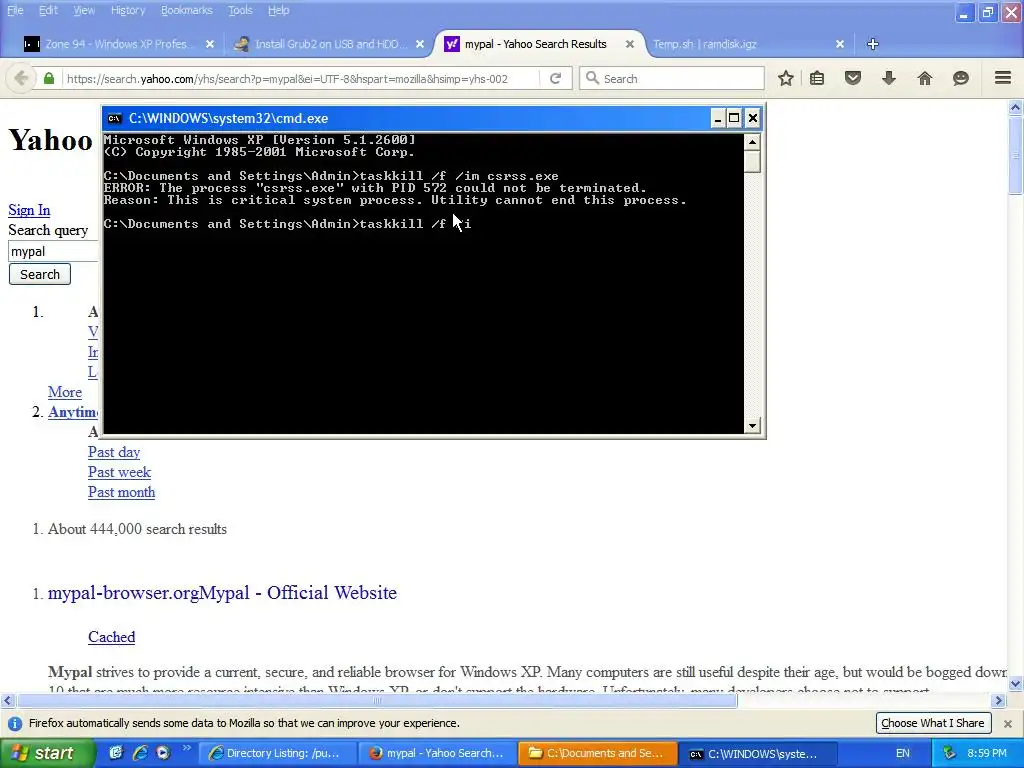
Task: Click the Anytime link
Action: pos(73,412)
